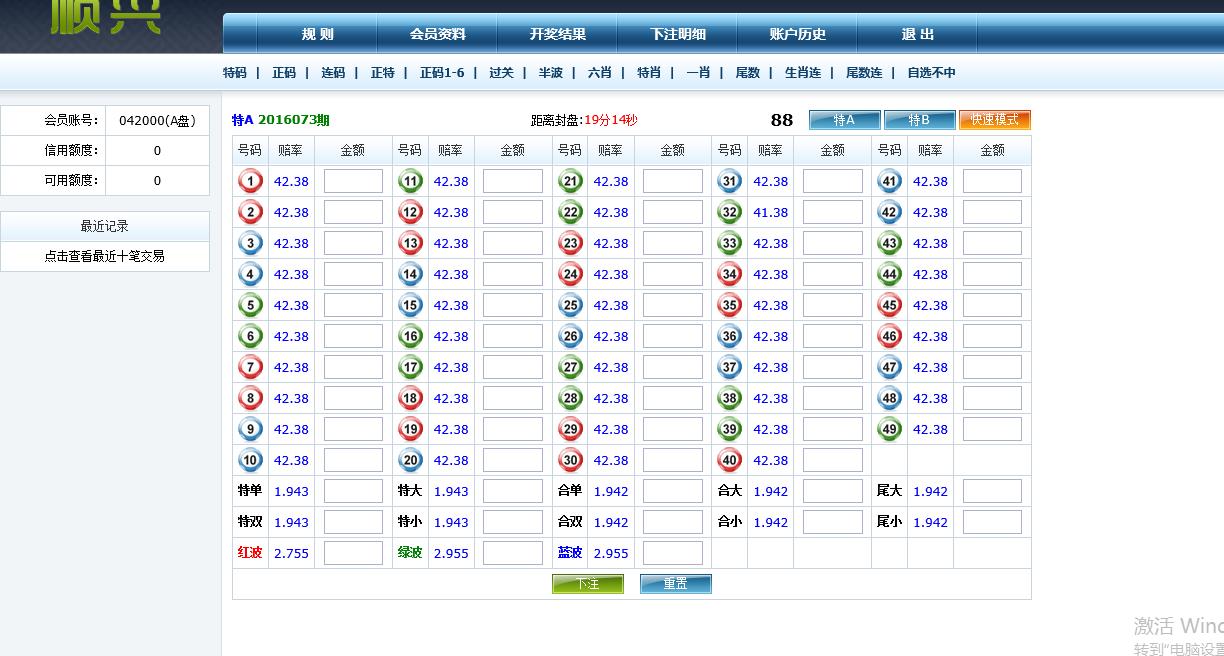Focus the amount field for 红波
This screenshot has width=1224, height=656.
tap(353, 553)
